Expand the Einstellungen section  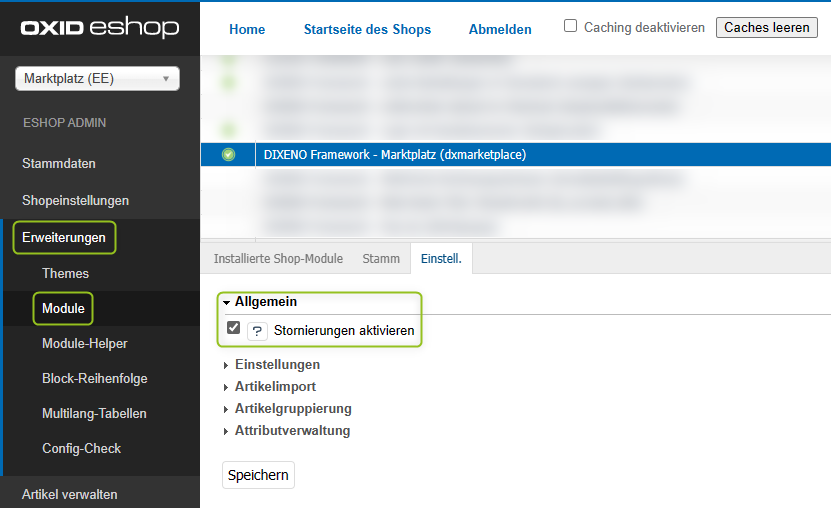[272, 364]
